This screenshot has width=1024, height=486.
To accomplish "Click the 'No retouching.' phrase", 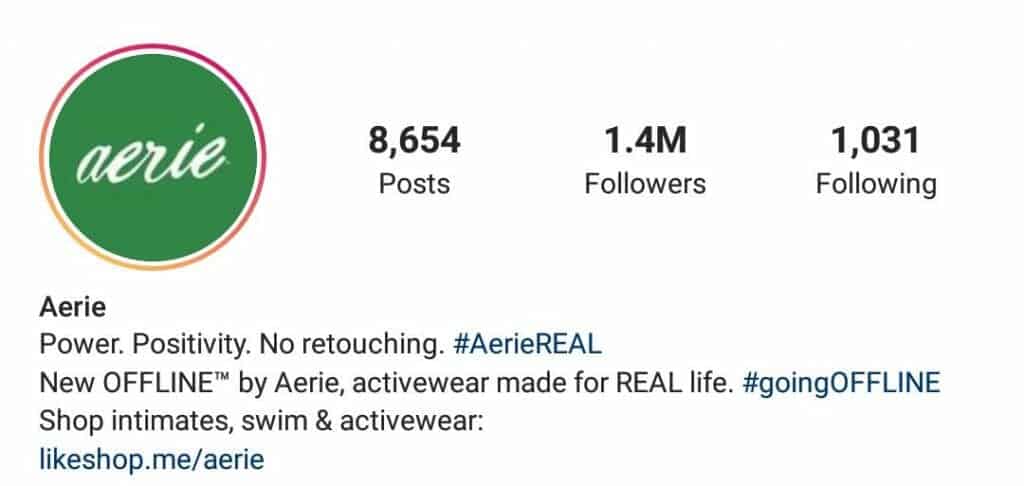I will pyautogui.click(x=351, y=344).
